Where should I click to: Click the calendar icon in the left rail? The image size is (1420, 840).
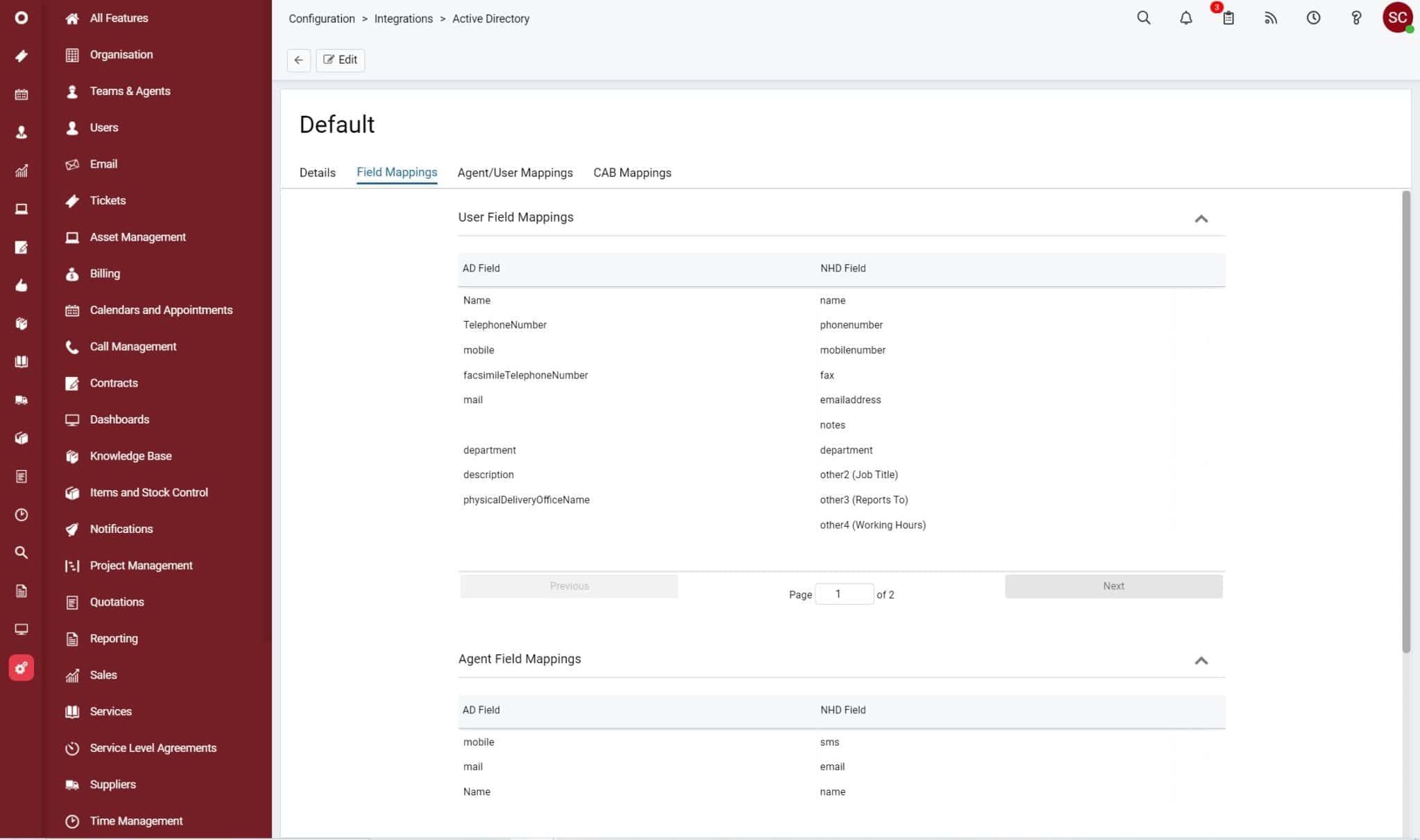21,94
